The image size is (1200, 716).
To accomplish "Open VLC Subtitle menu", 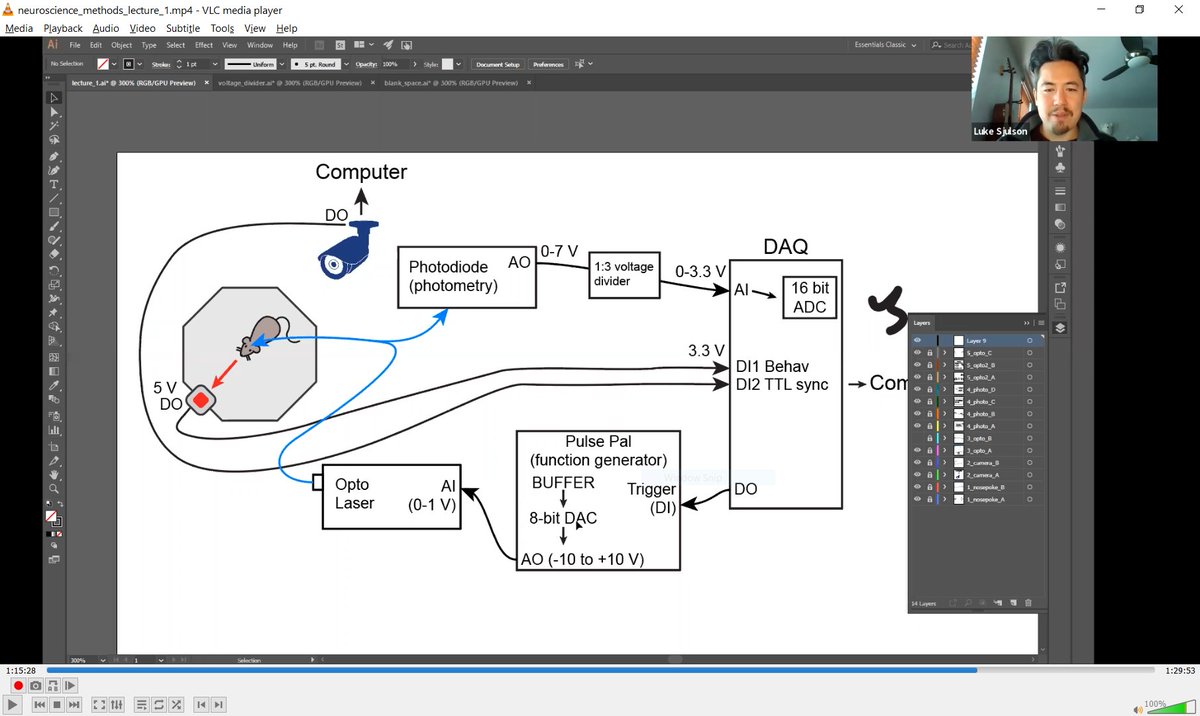I will pos(184,28).
